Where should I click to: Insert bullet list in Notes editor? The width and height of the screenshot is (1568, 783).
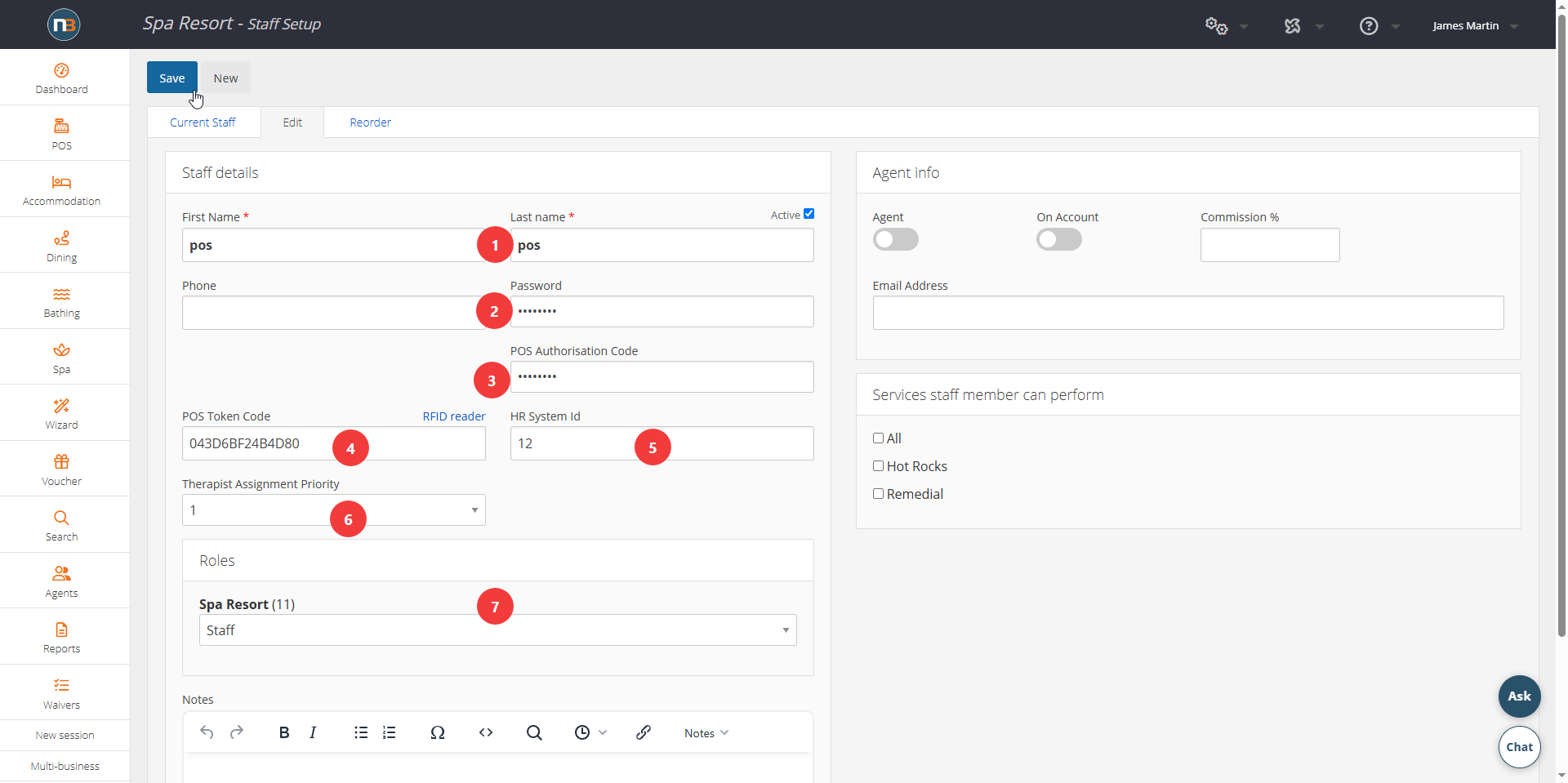click(361, 732)
